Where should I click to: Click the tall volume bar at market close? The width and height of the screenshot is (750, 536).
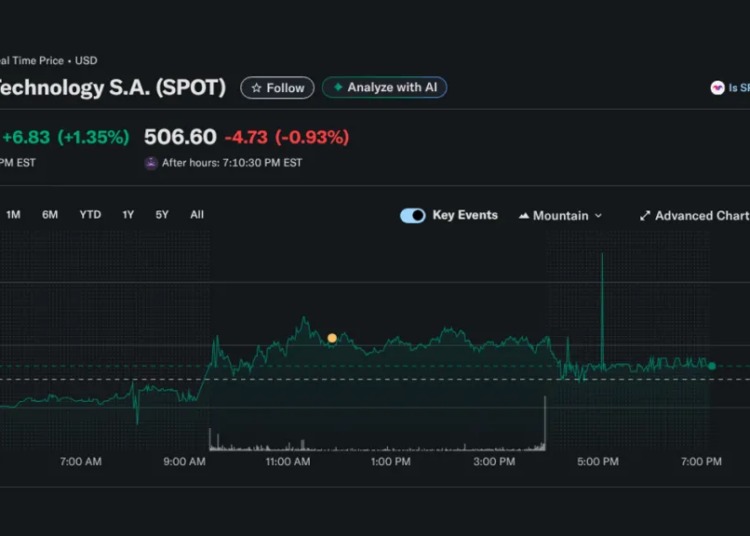pos(545,423)
